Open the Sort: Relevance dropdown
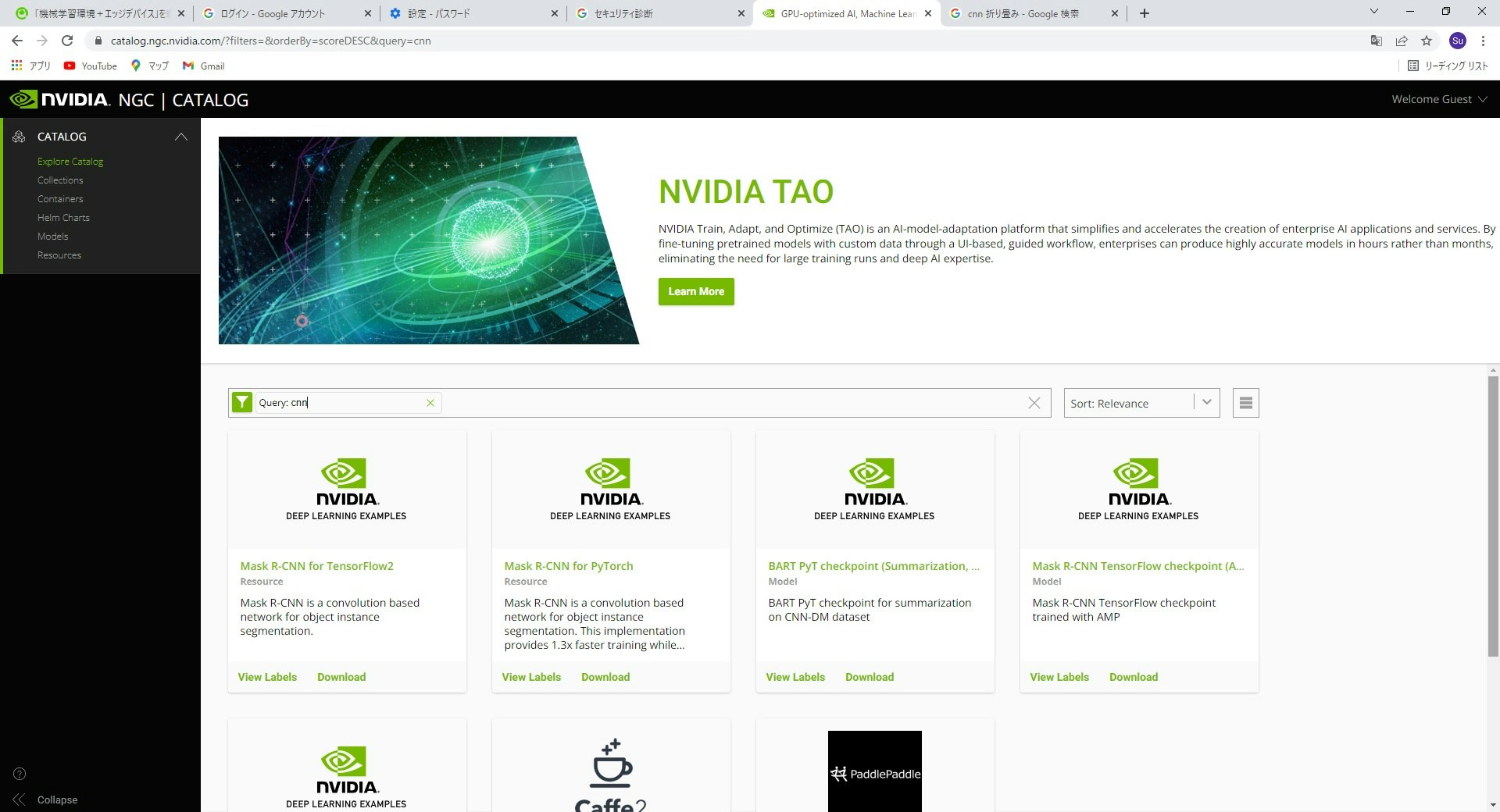Image resolution: width=1500 pixels, height=812 pixels. coord(1141,403)
